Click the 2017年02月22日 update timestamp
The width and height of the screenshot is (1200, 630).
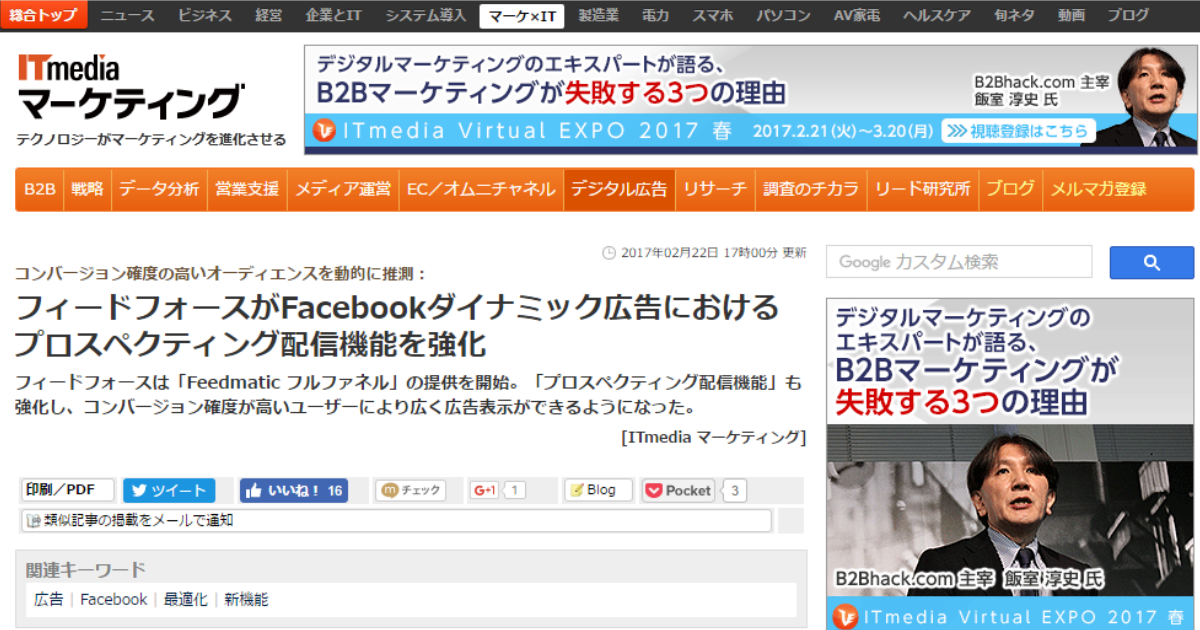point(705,253)
